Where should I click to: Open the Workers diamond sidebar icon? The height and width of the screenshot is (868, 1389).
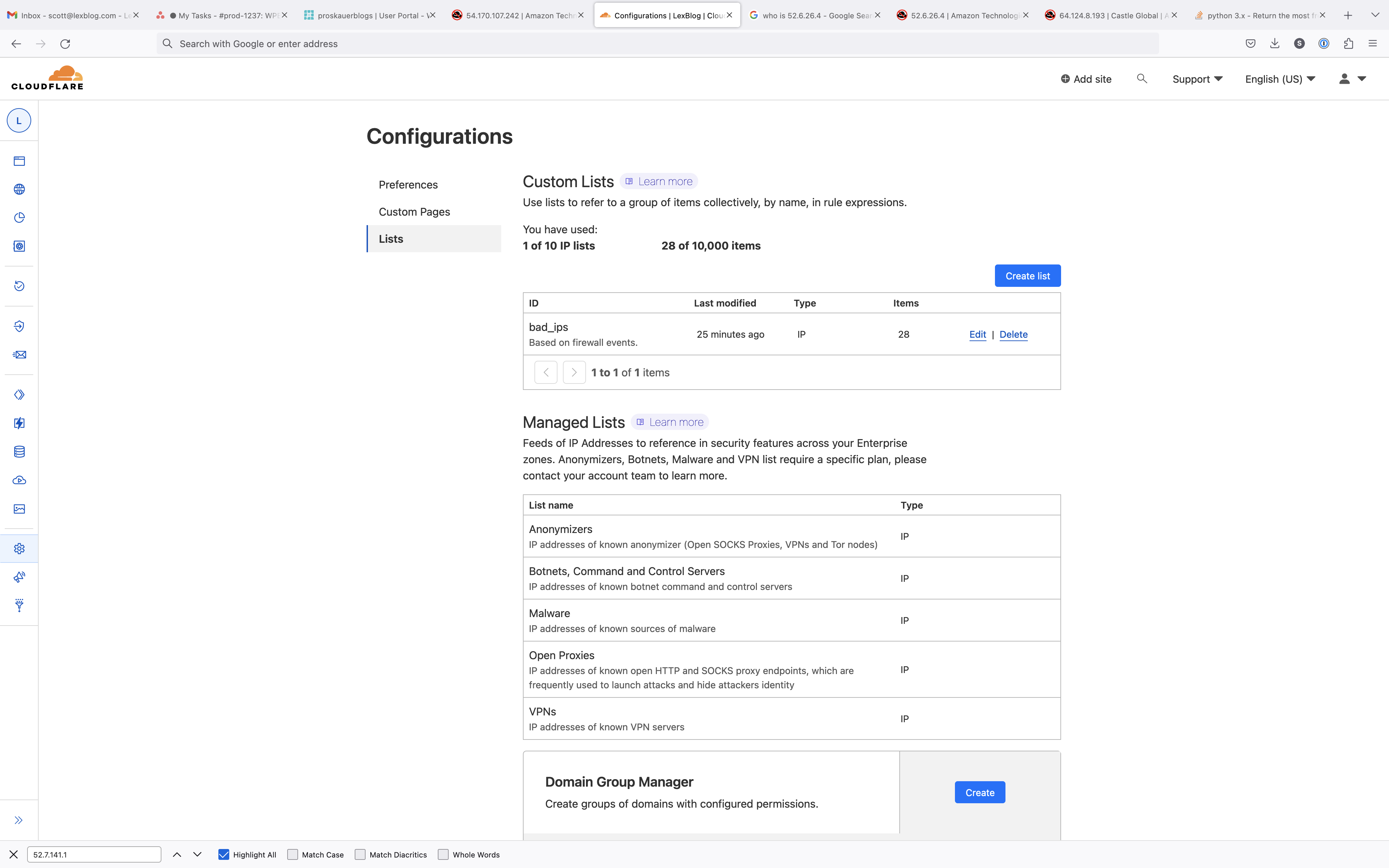[20, 395]
